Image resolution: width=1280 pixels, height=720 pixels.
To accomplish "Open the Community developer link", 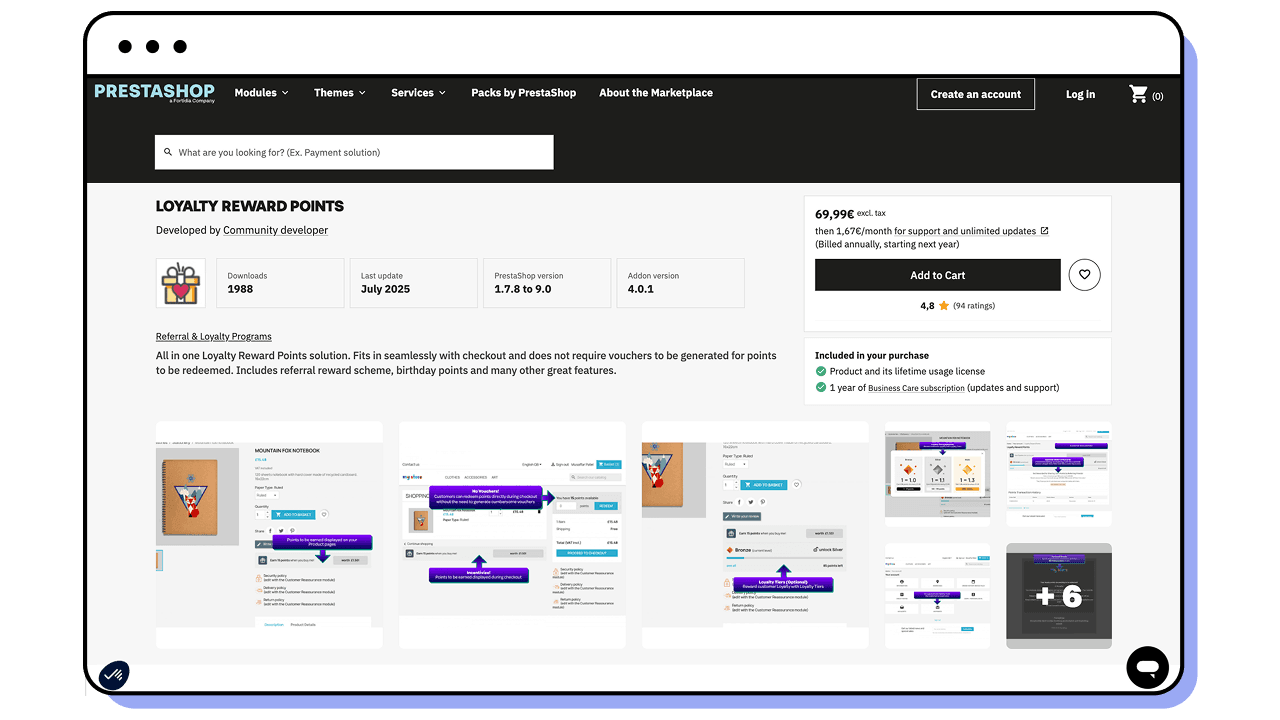I will [275, 230].
